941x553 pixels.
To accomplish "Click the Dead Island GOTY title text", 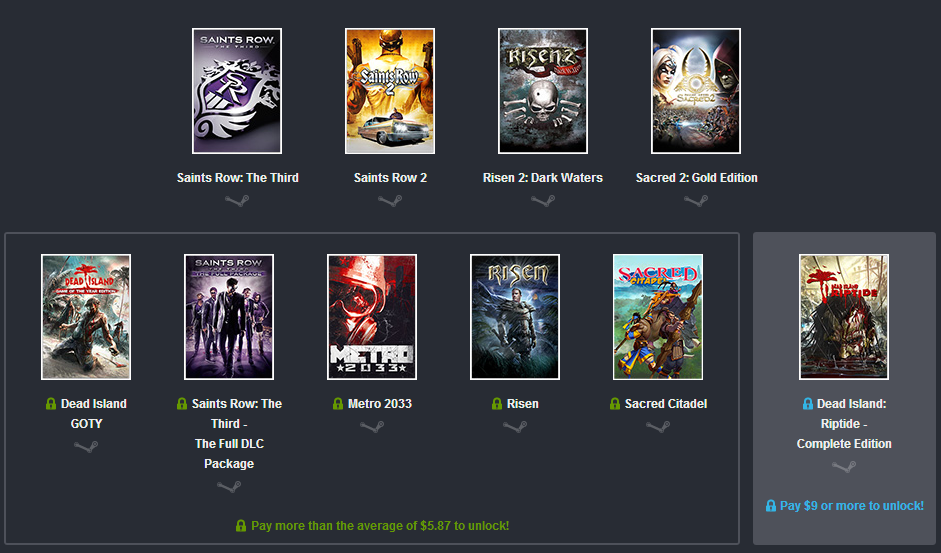I will [x=93, y=413].
